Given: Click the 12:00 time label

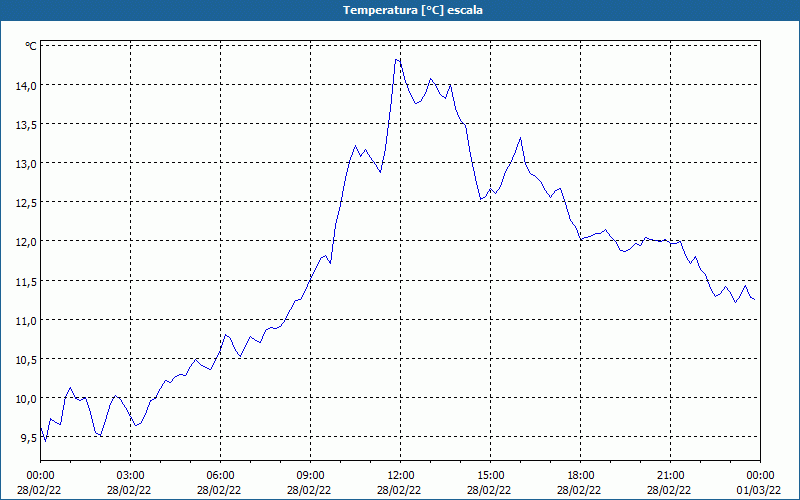Looking at the screenshot, I should pyautogui.click(x=401, y=476).
